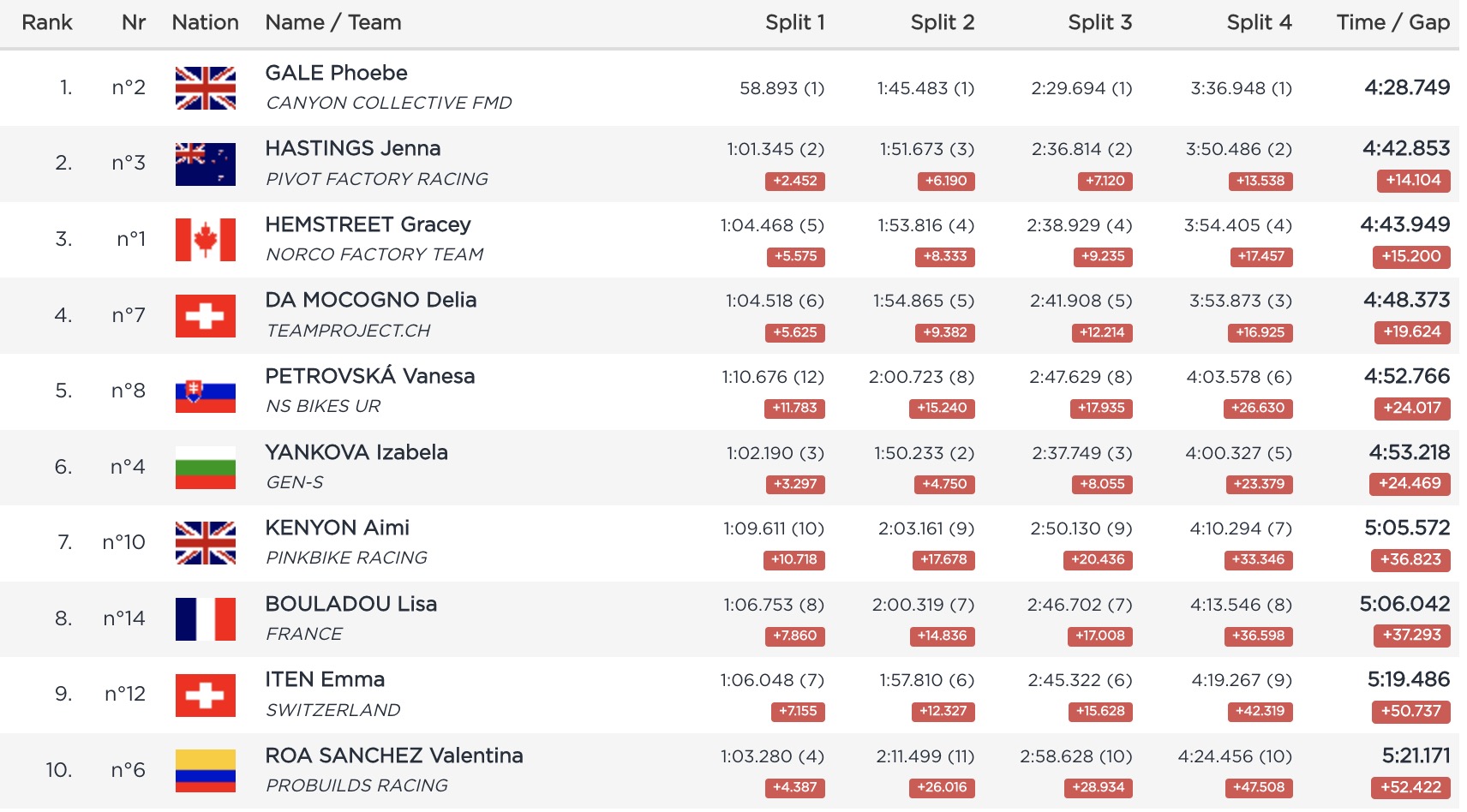This screenshot has width=1467, height=812.
Task: Click the Time / Gap column header
Action: pos(1392,22)
